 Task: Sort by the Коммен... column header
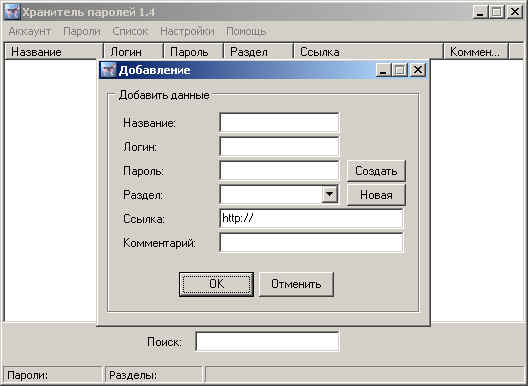476,52
